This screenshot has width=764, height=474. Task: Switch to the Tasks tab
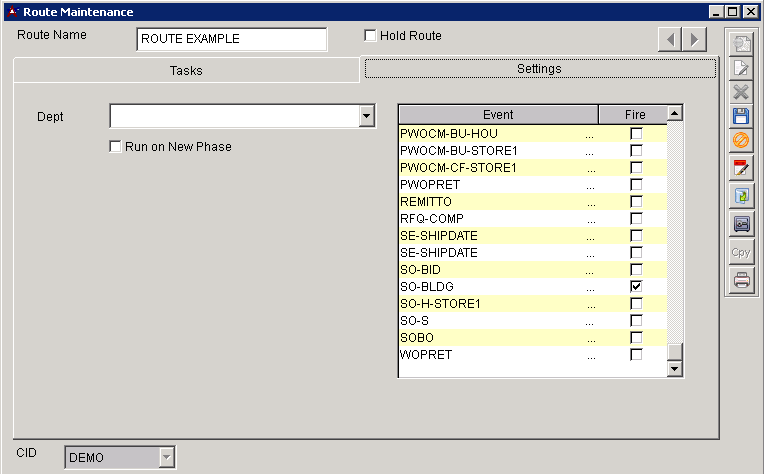coord(185,71)
